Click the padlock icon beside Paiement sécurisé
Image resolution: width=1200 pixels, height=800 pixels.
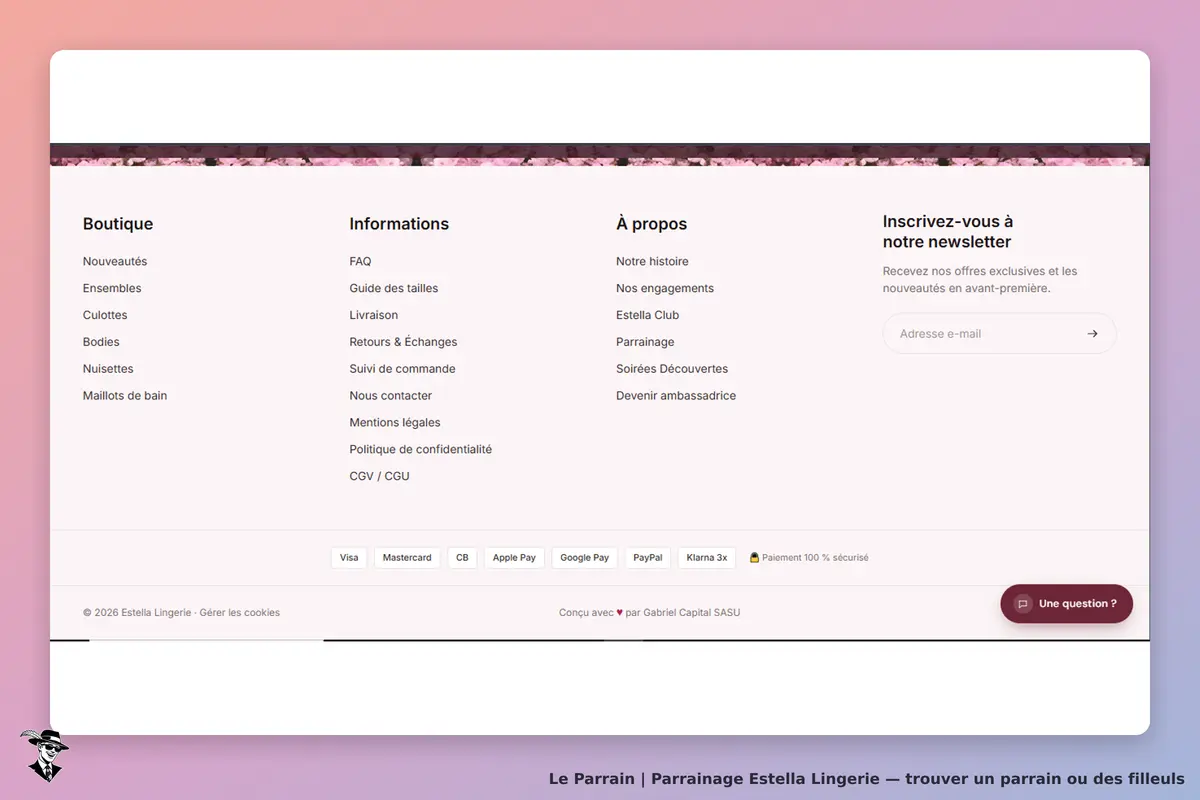754,557
